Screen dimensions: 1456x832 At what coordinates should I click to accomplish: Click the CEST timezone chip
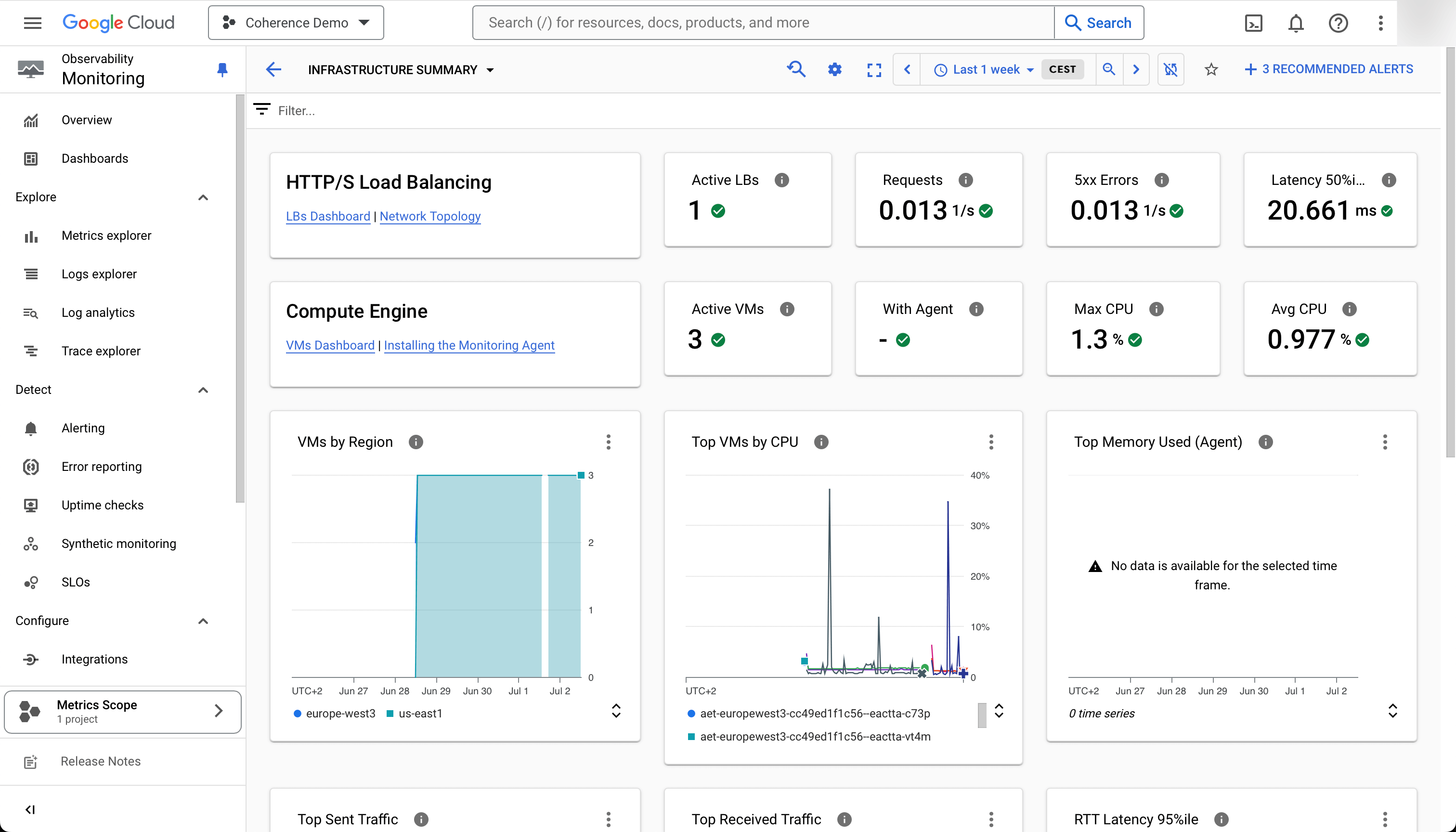click(x=1062, y=69)
